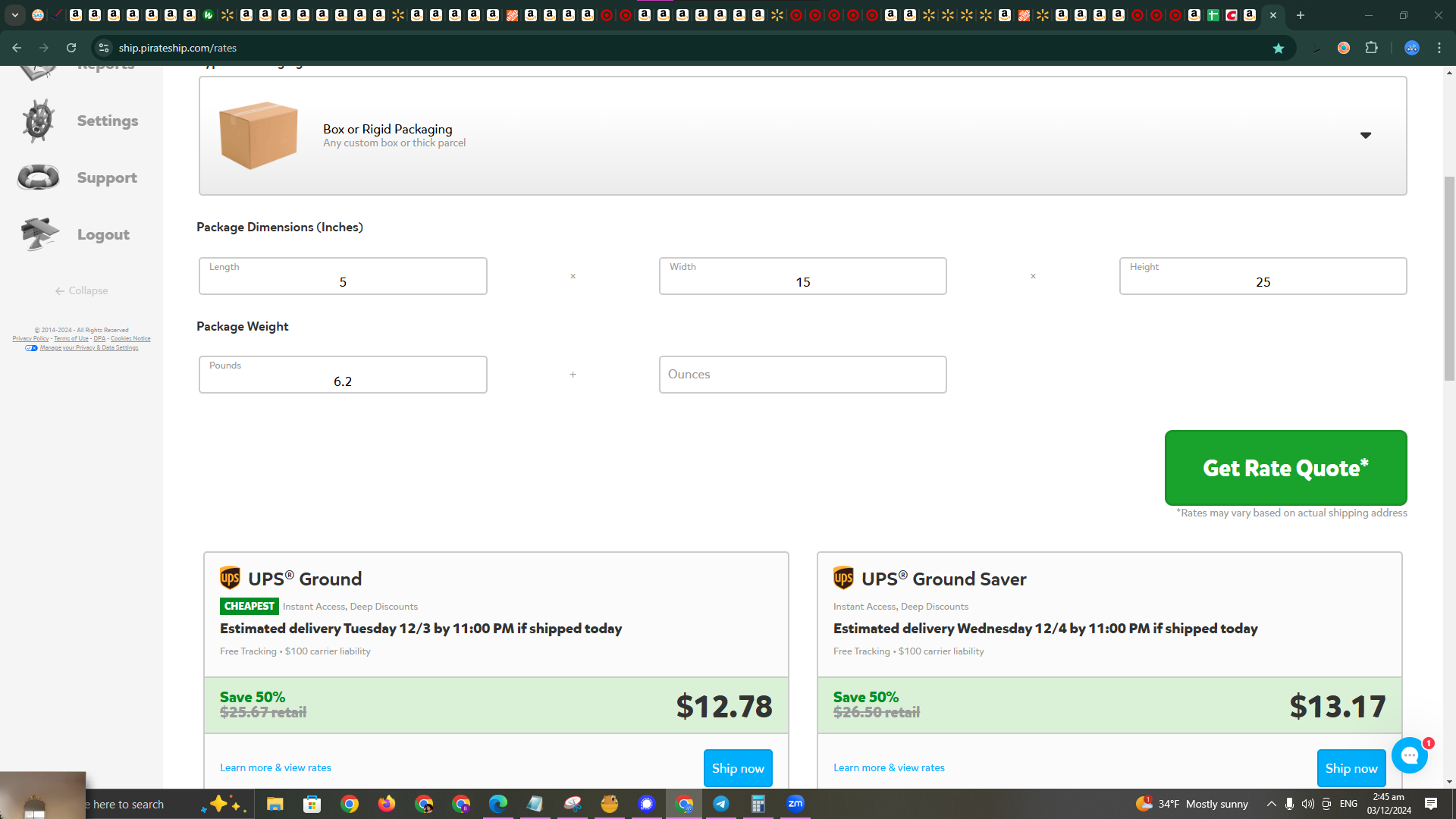Image resolution: width=1456 pixels, height=819 pixels.
Task: Click the CHEAPEST badge on UPS Ground
Action: (x=249, y=606)
